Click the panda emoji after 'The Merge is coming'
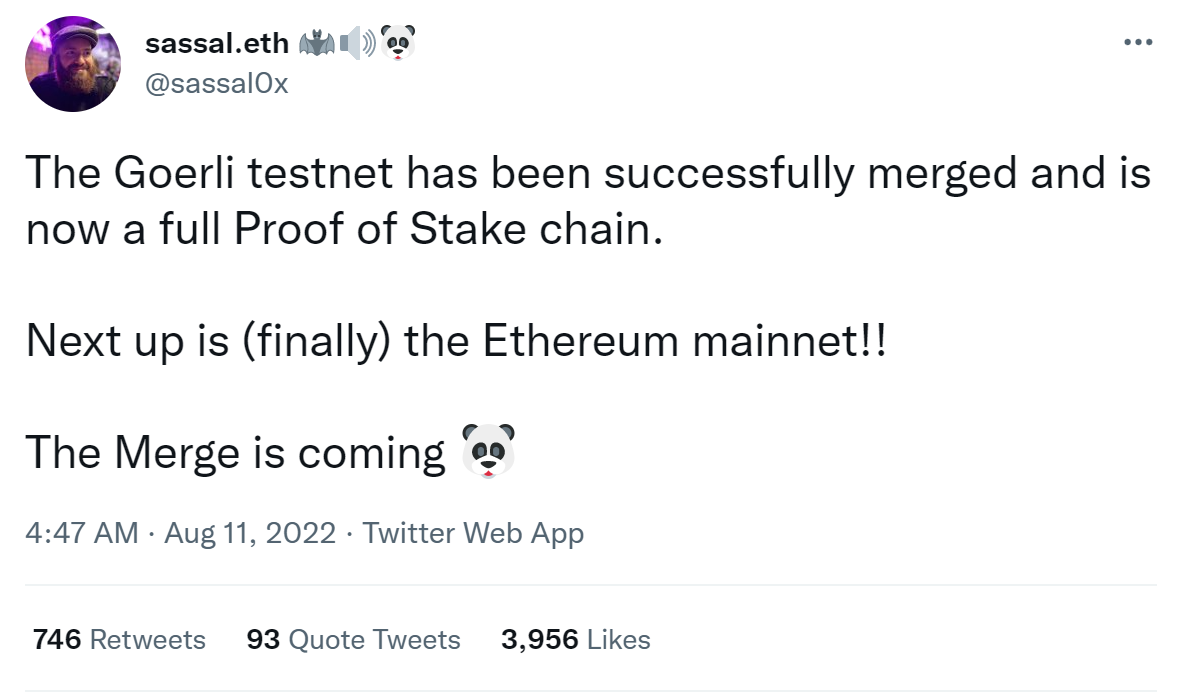This screenshot has width=1179, height=693. tap(488, 452)
